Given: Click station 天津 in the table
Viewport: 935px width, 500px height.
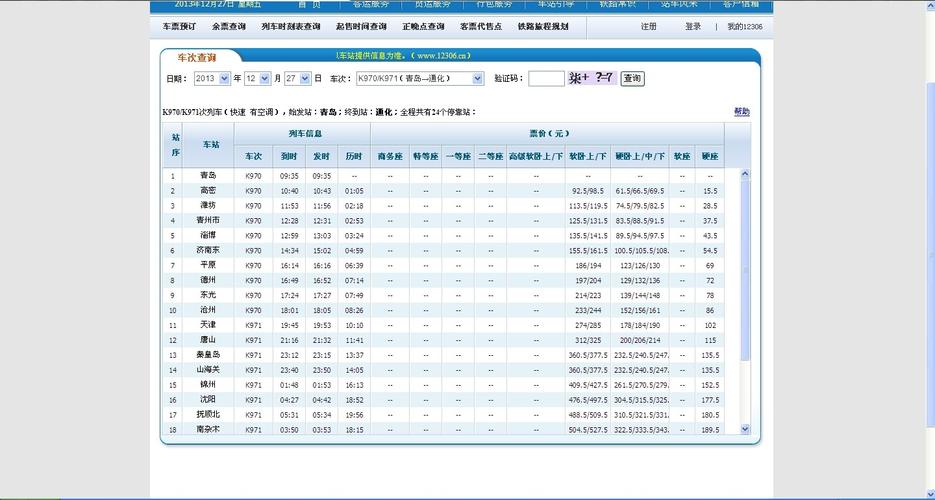Looking at the screenshot, I should point(208,325).
